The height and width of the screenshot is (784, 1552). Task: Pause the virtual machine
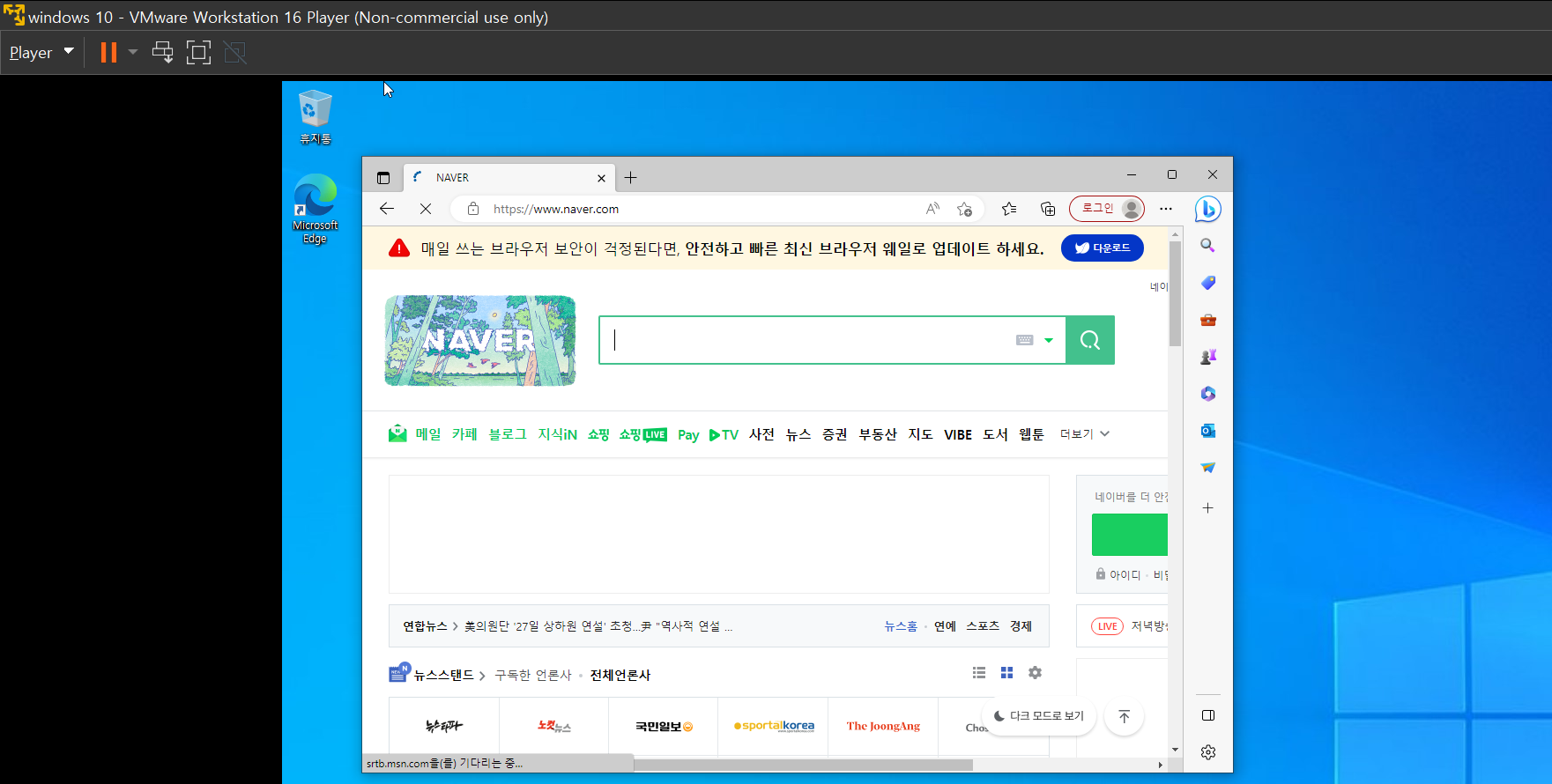[x=108, y=53]
